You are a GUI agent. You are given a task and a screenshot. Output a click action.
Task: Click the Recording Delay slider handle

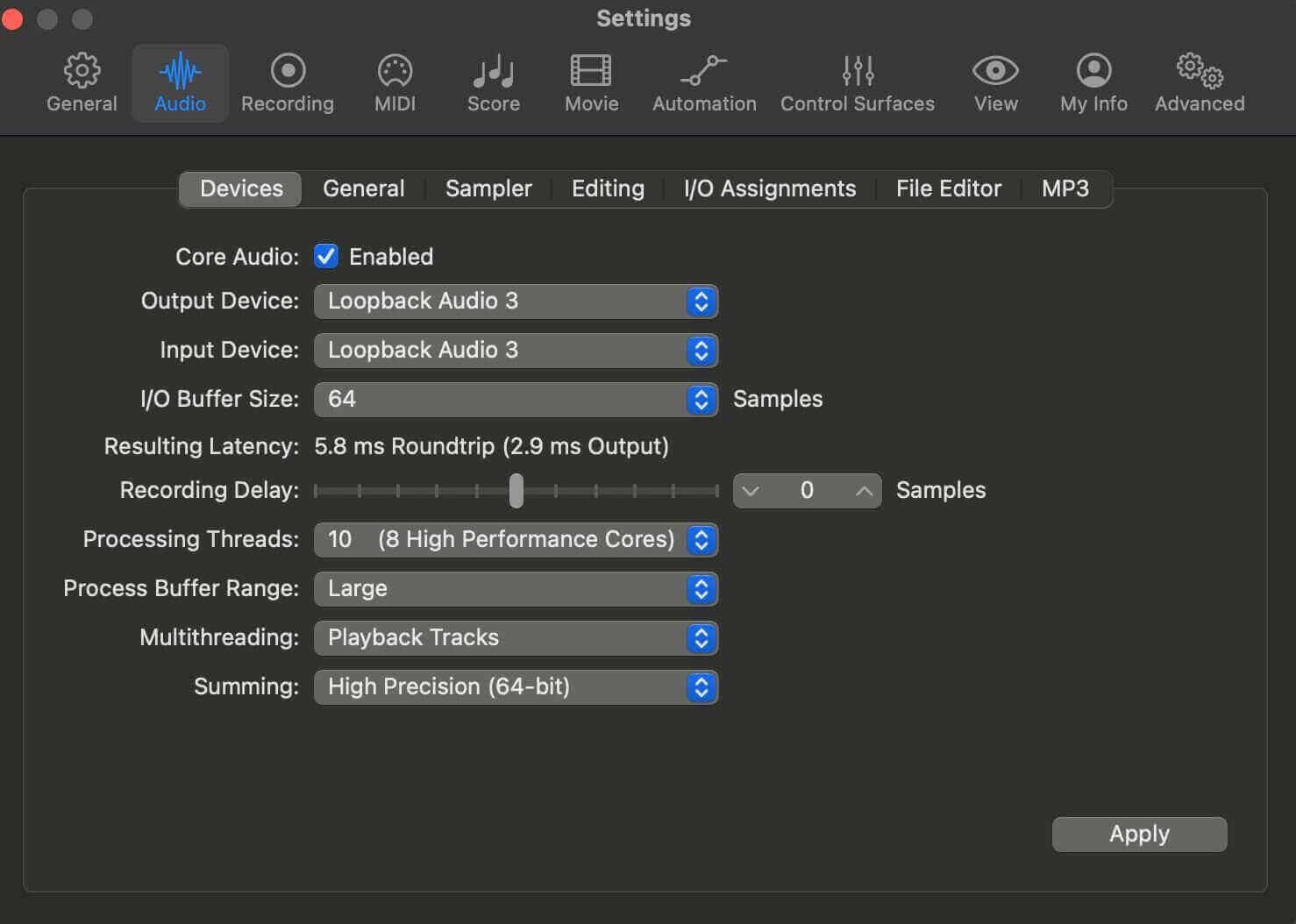516,490
